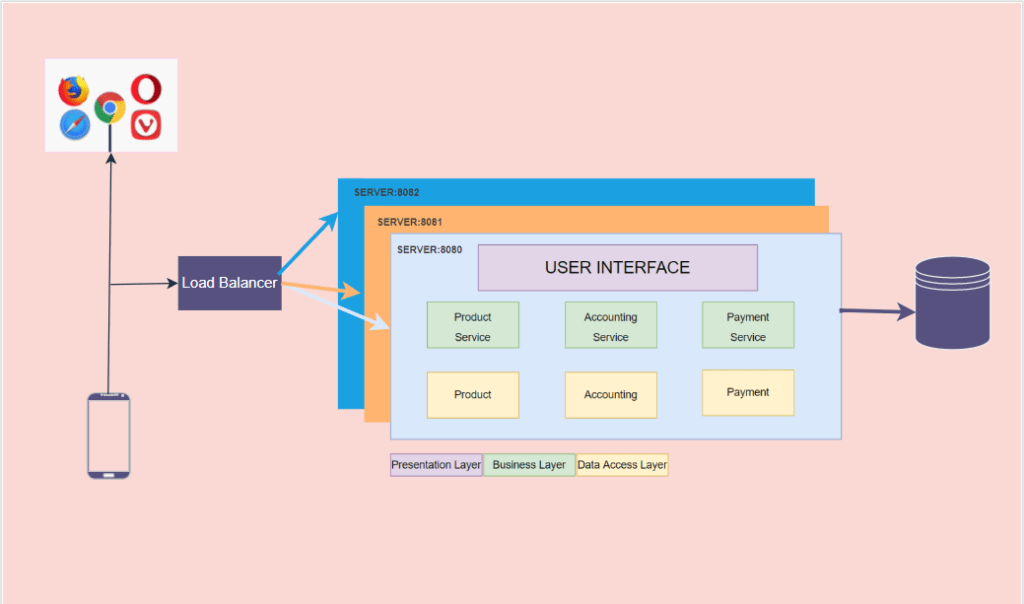Image resolution: width=1024 pixels, height=604 pixels.
Task: Select the yellow Accounting data box
Action: [x=610, y=394]
